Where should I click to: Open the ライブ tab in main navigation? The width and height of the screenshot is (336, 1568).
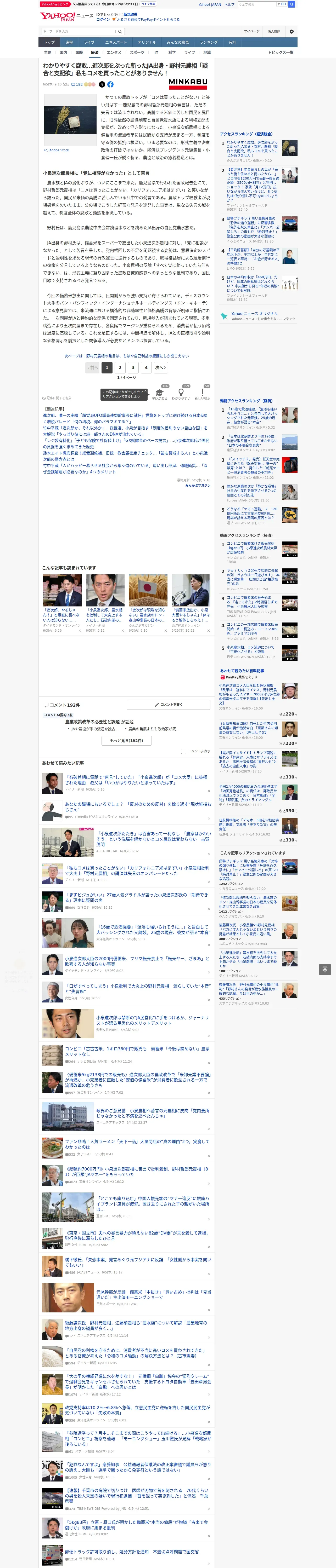[89, 43]
